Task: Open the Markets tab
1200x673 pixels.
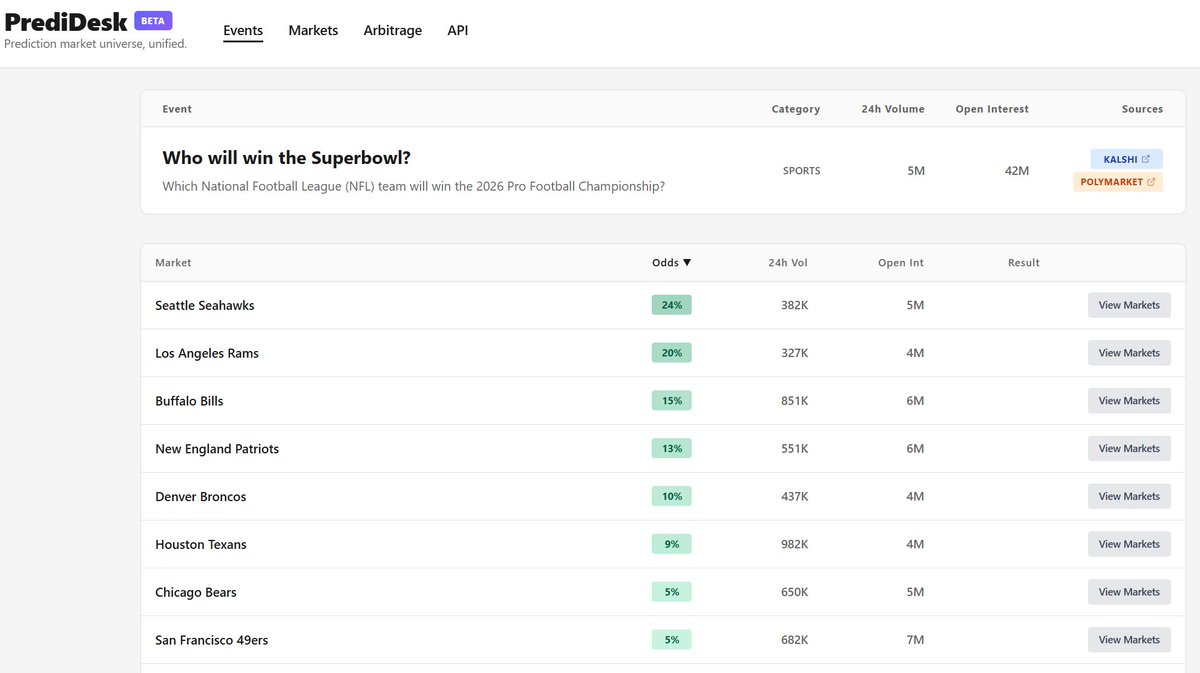Action: coord(313,31)
